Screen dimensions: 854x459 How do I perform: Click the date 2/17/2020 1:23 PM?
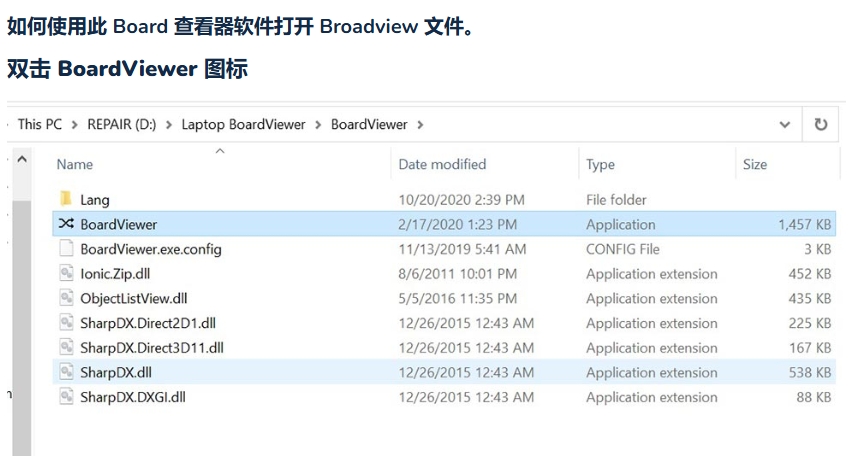click(458, 224)
